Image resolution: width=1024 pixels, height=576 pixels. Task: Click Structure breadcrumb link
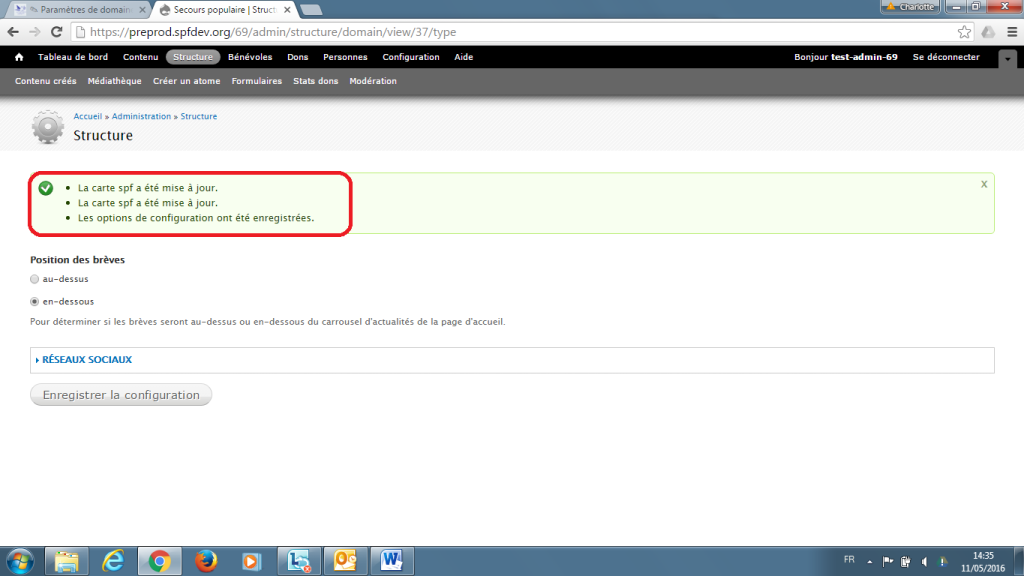(x=199, y=116)
